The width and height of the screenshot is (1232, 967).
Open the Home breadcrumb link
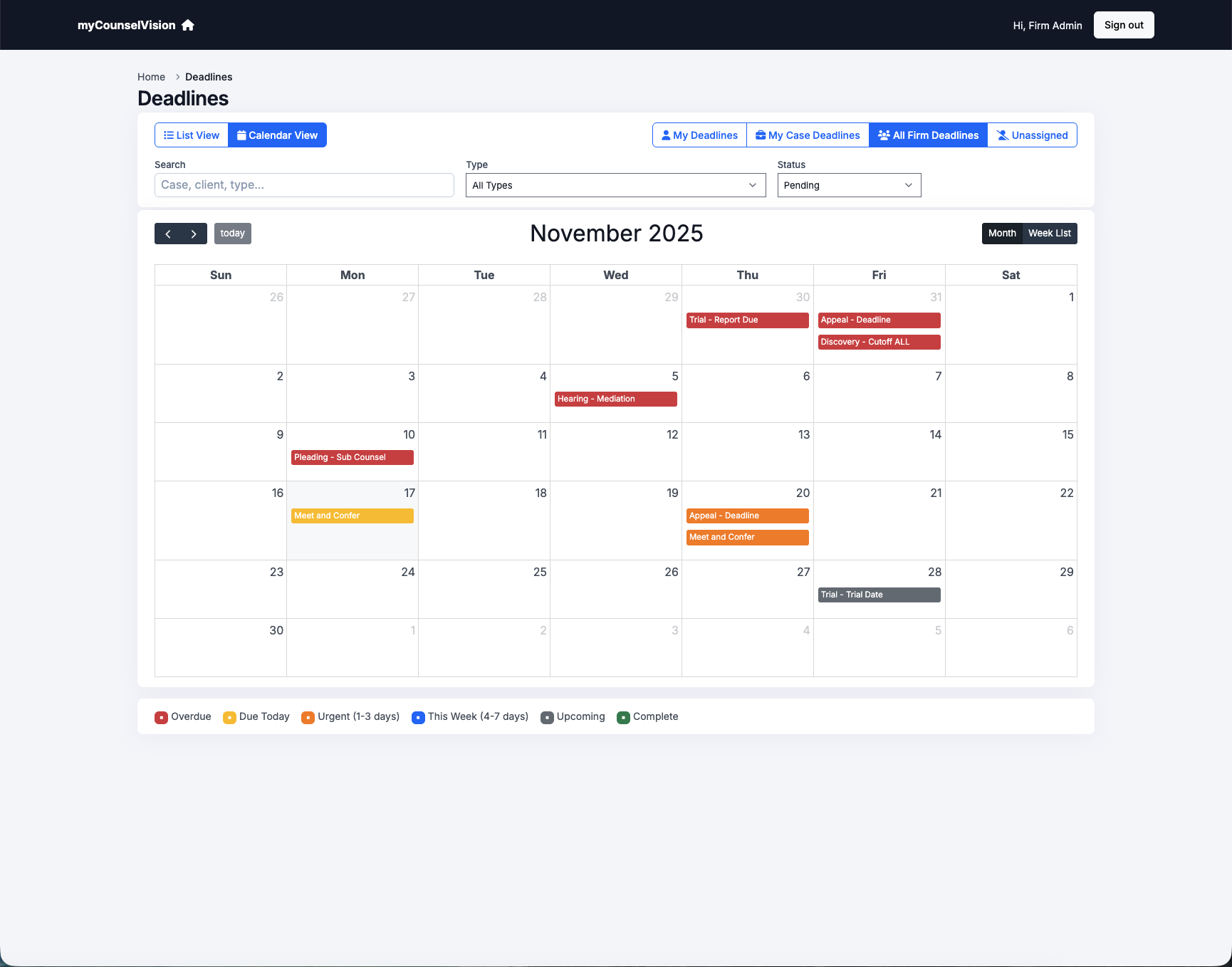click(x=151, y=77)
